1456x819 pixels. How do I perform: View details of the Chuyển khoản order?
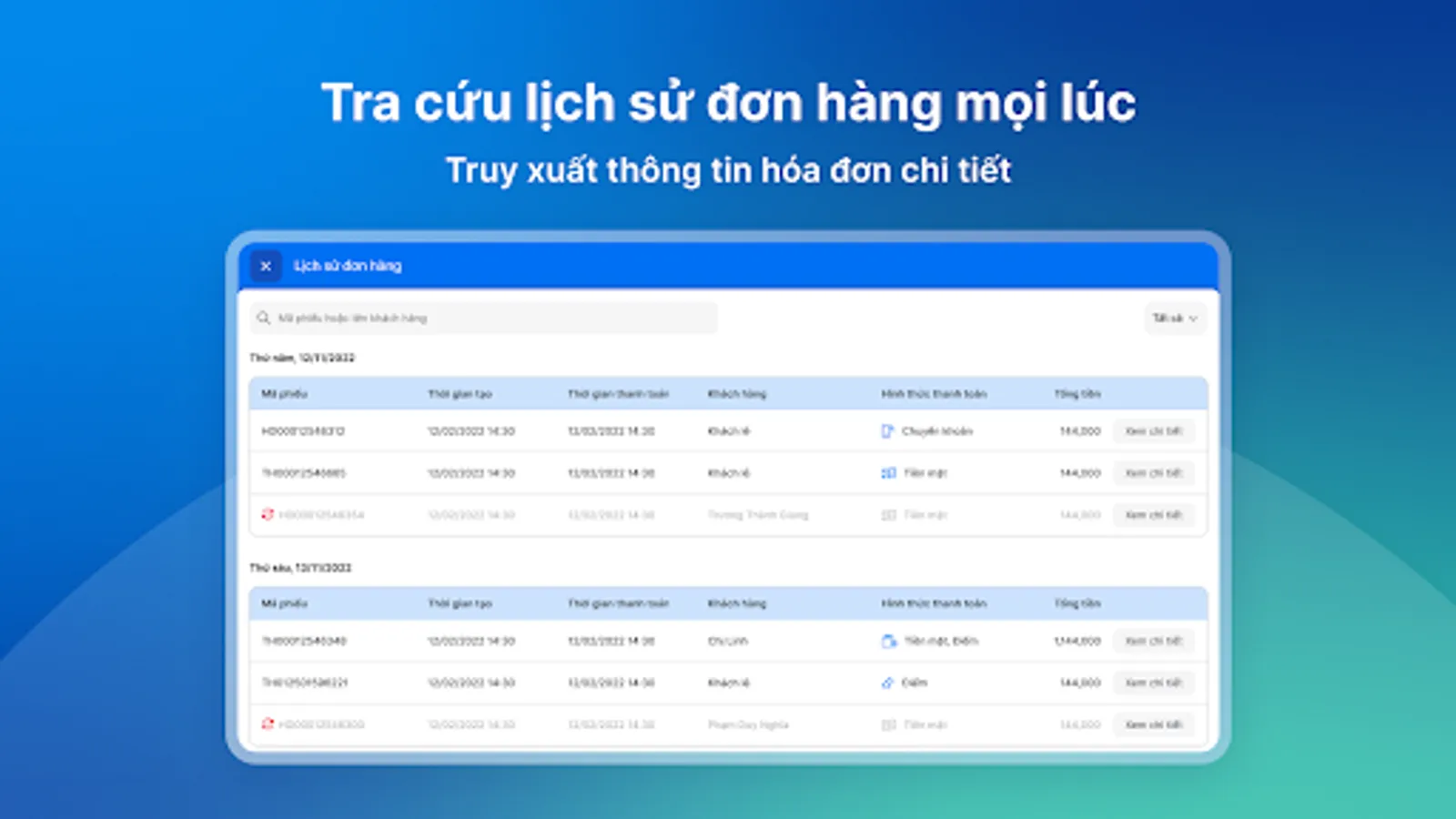pyautogui.click(x=1154, y=431)
